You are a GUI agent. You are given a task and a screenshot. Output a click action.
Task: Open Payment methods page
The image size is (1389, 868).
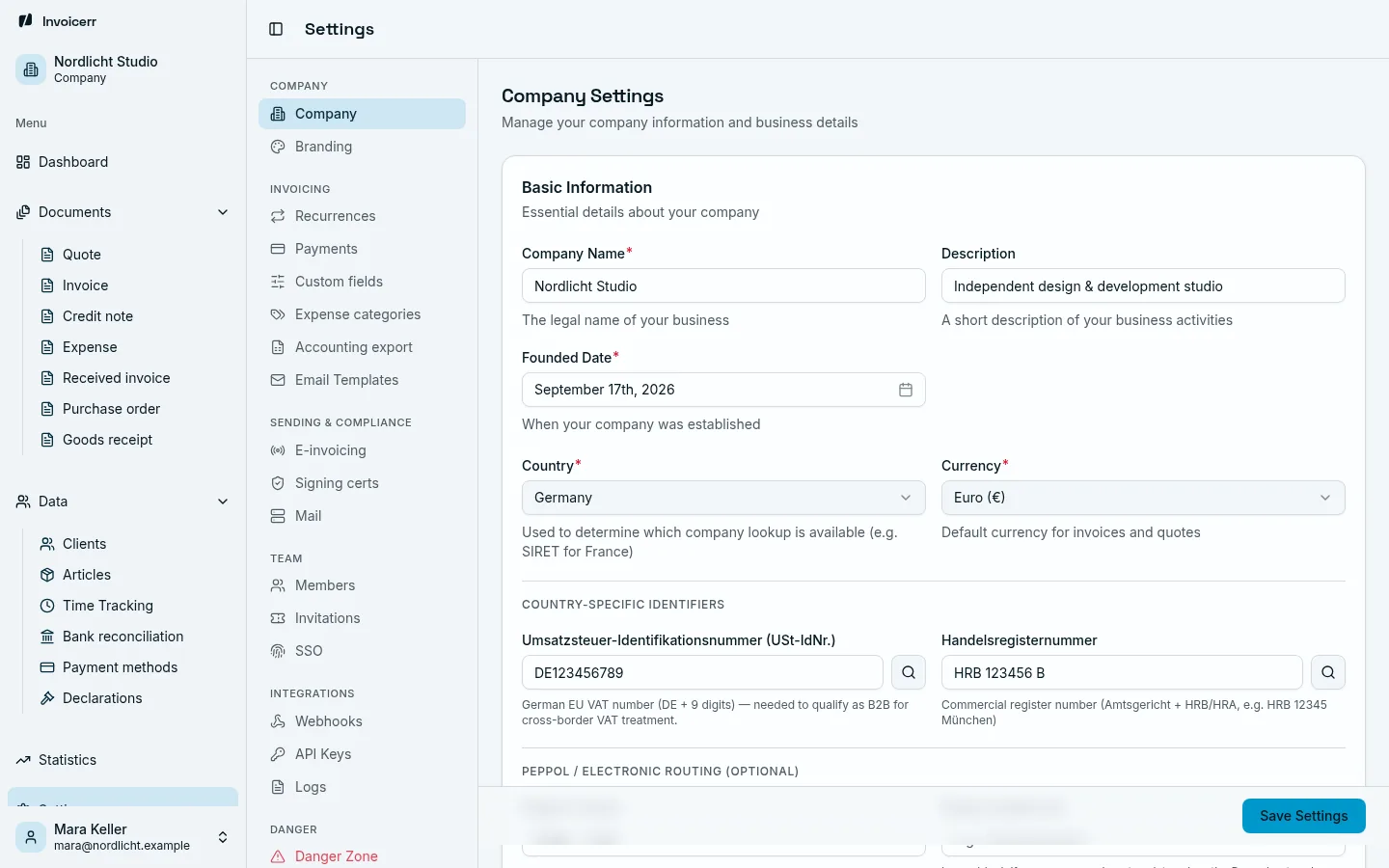click(x=135, y=667)
